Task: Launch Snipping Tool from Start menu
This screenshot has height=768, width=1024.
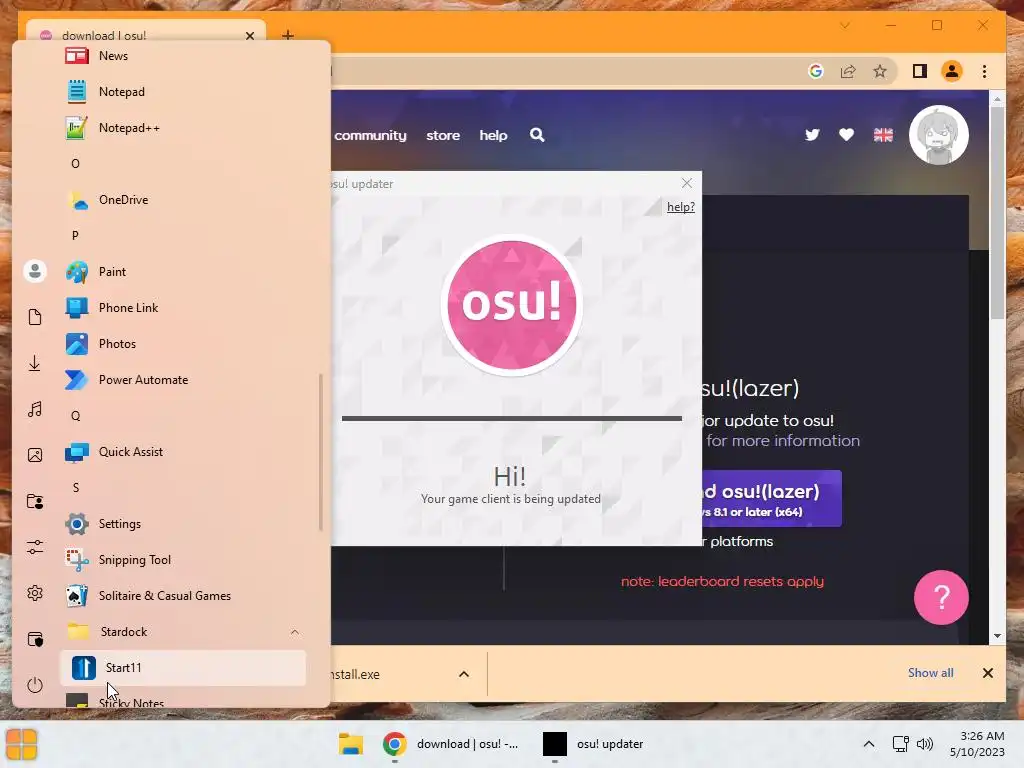Action: [184, 560]
